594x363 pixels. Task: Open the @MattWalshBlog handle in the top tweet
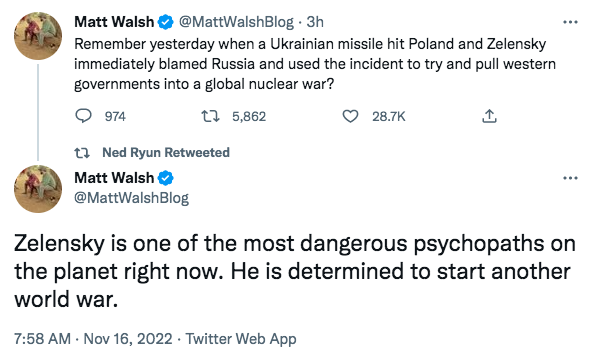click(236, 22)
